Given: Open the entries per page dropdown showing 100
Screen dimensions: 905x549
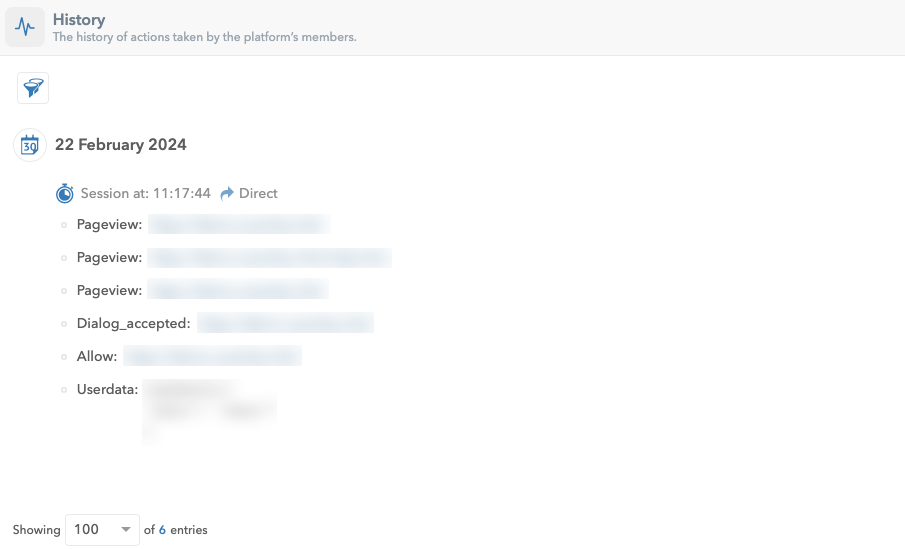Looking at the screenshot, I should pyautogui.click(x=102, y=529).
